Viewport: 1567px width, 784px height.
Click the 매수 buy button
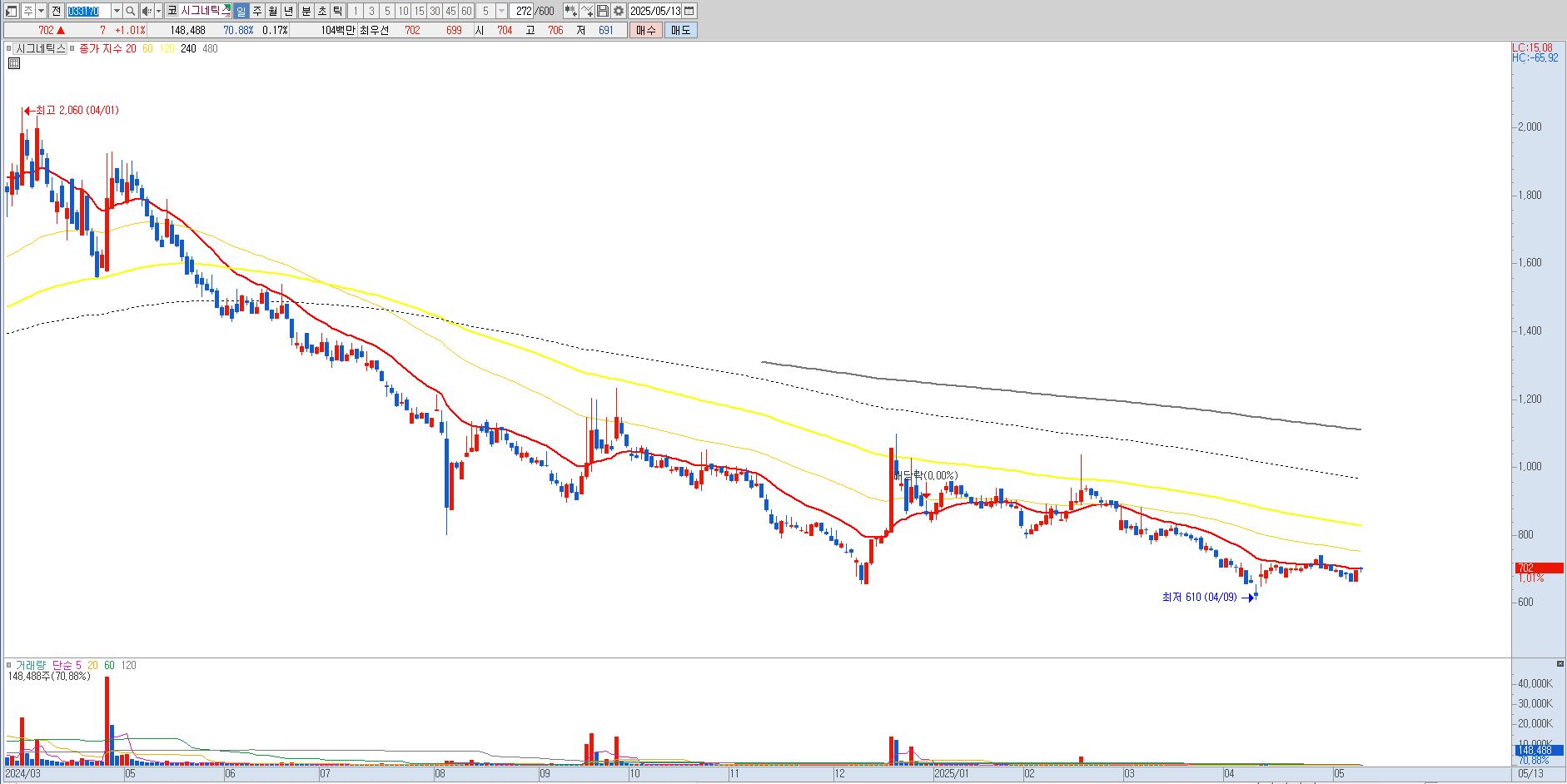coord(645,30)
